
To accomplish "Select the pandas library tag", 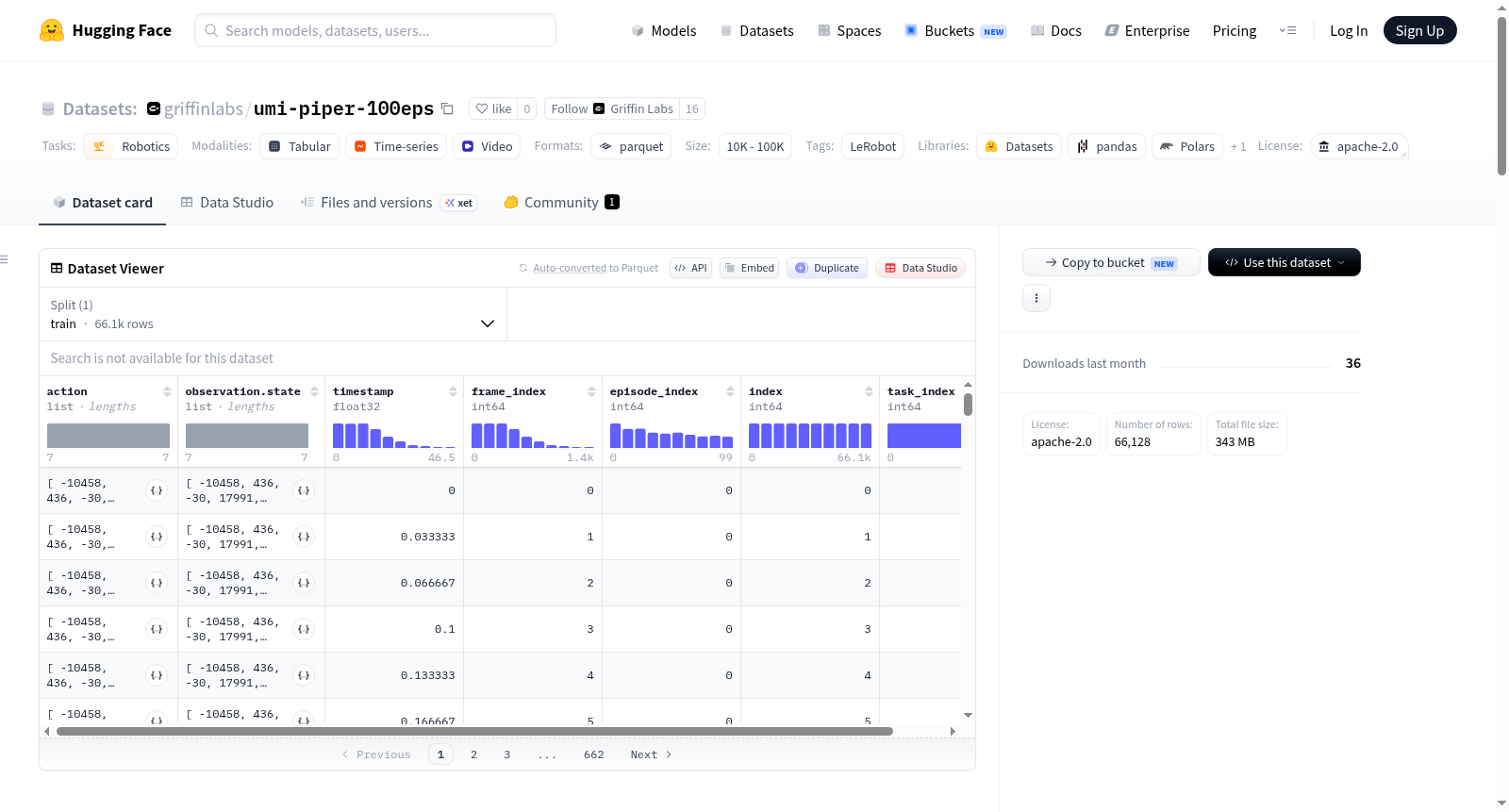I will [1107, 146].
